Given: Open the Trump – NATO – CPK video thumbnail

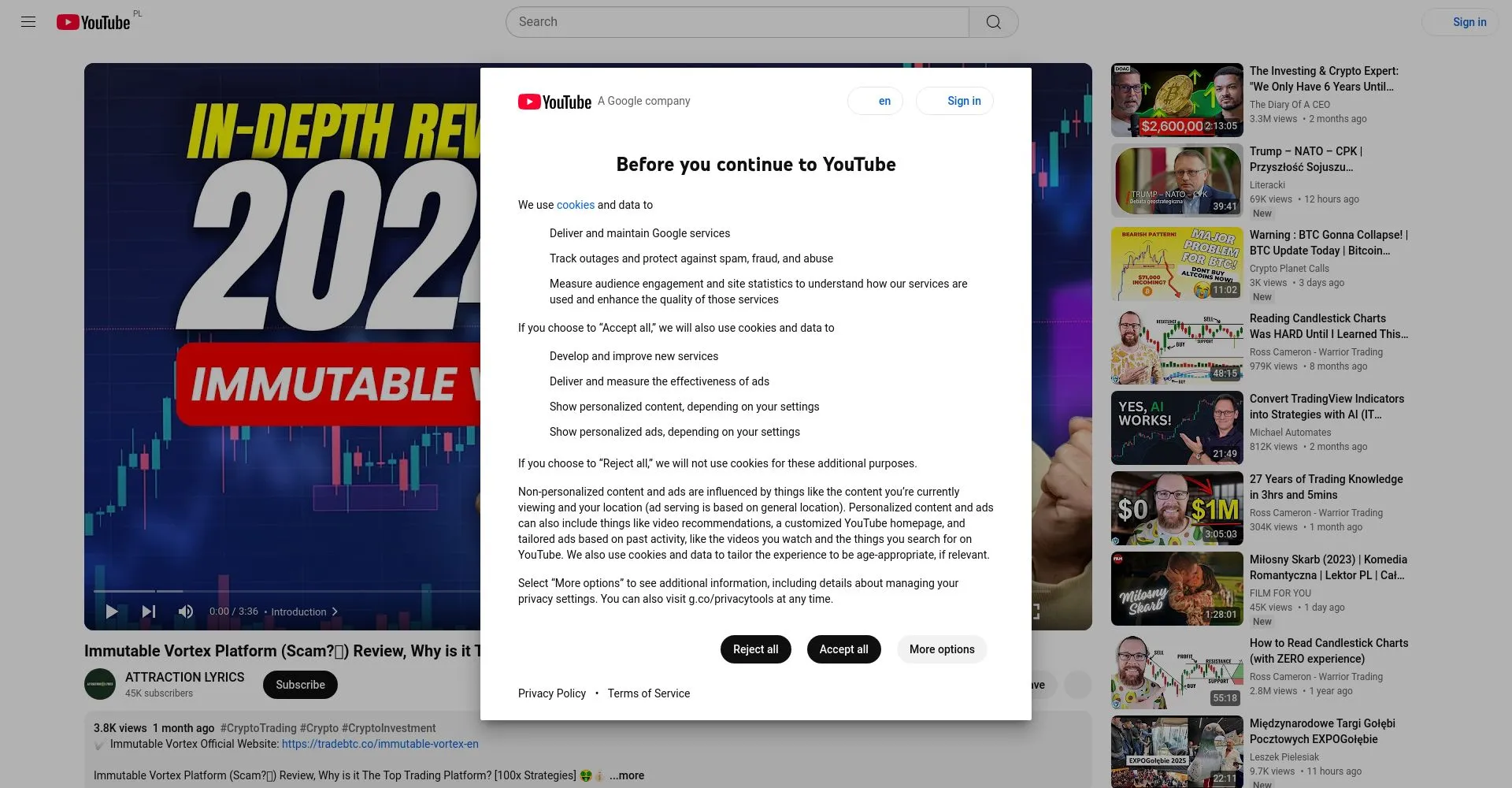Looking at the screenshot, I should [1177, 180].
